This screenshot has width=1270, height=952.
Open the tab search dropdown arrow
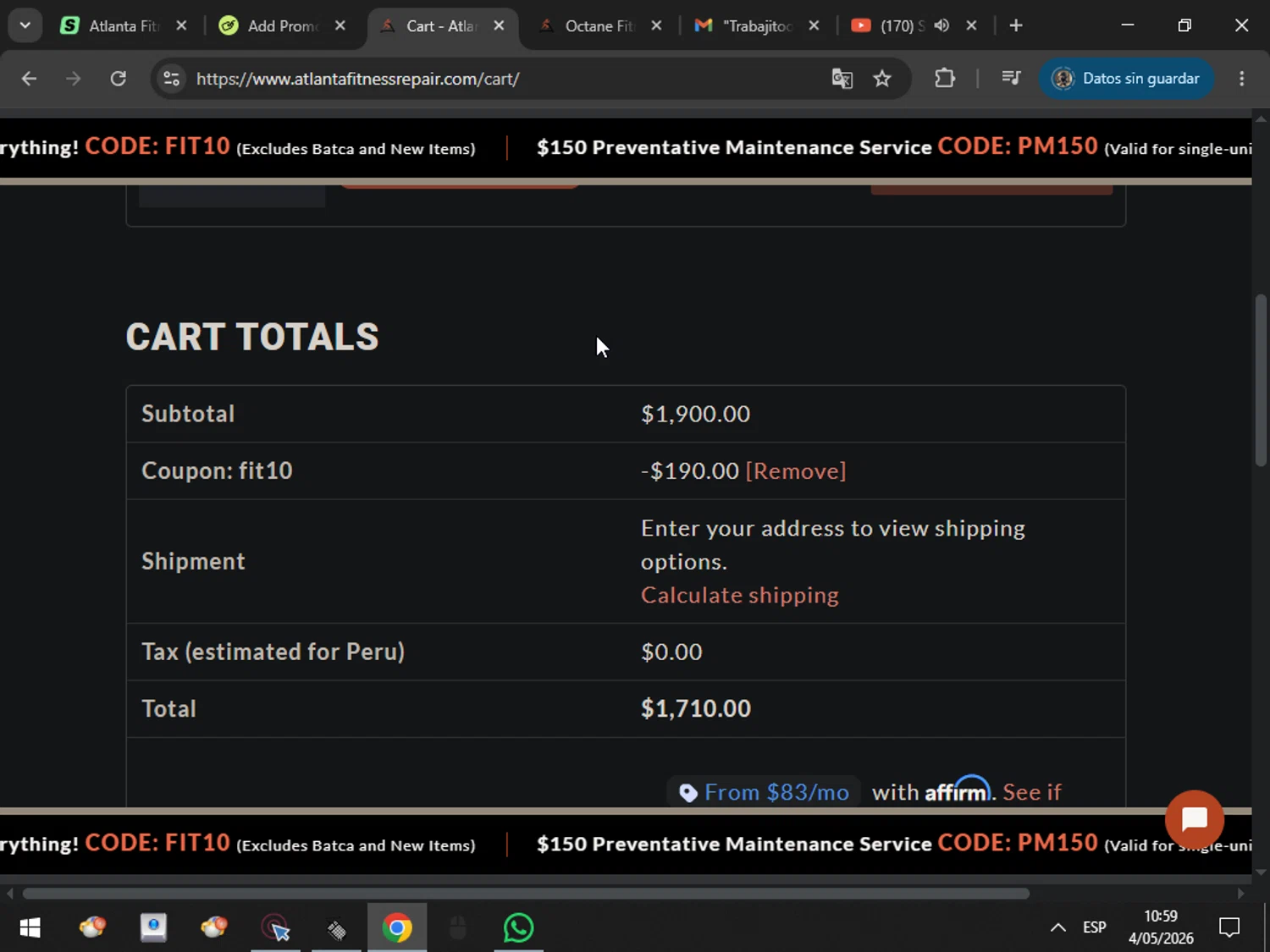point(25,25)
